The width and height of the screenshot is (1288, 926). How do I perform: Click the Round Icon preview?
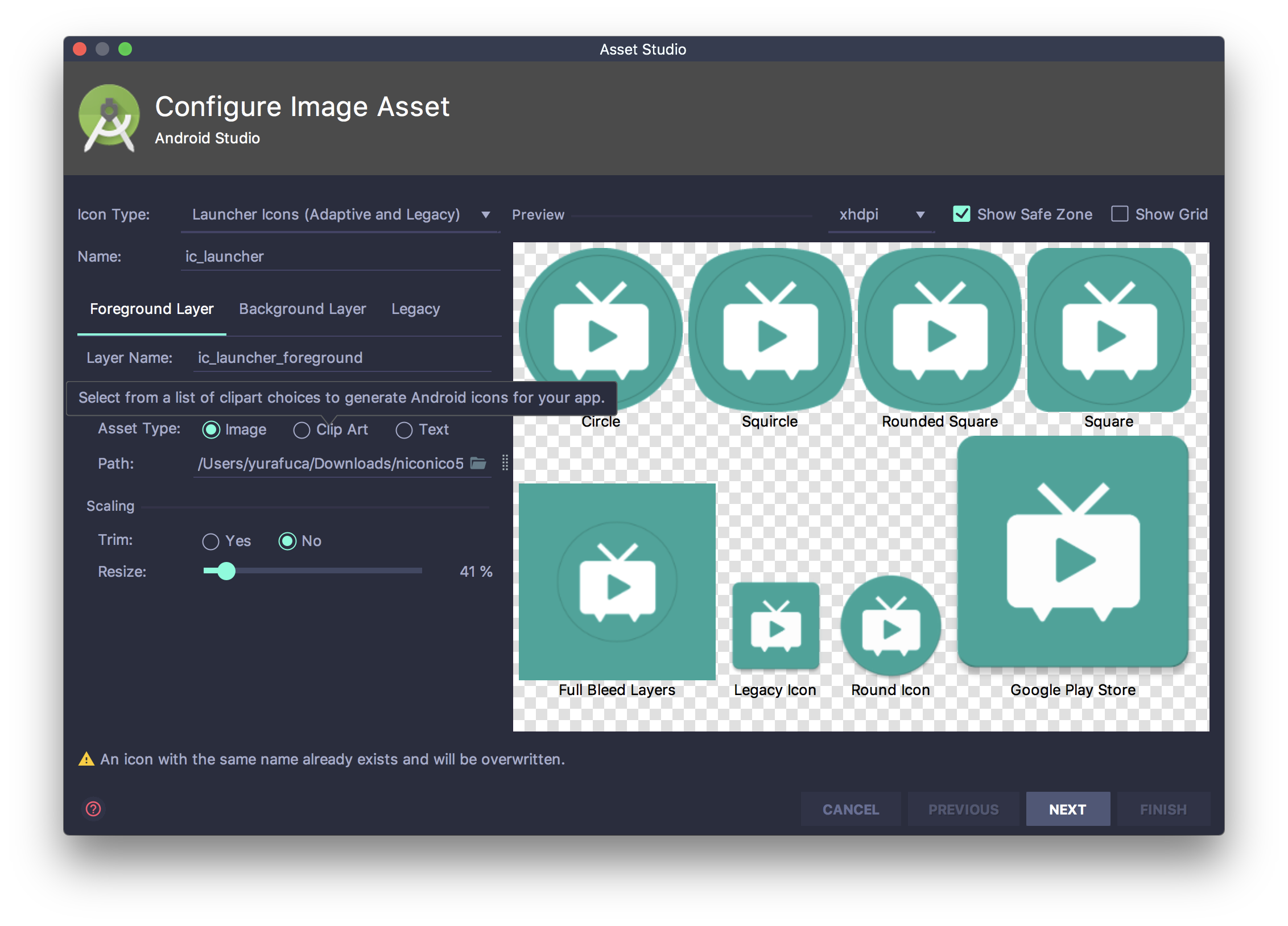[890, 626]
